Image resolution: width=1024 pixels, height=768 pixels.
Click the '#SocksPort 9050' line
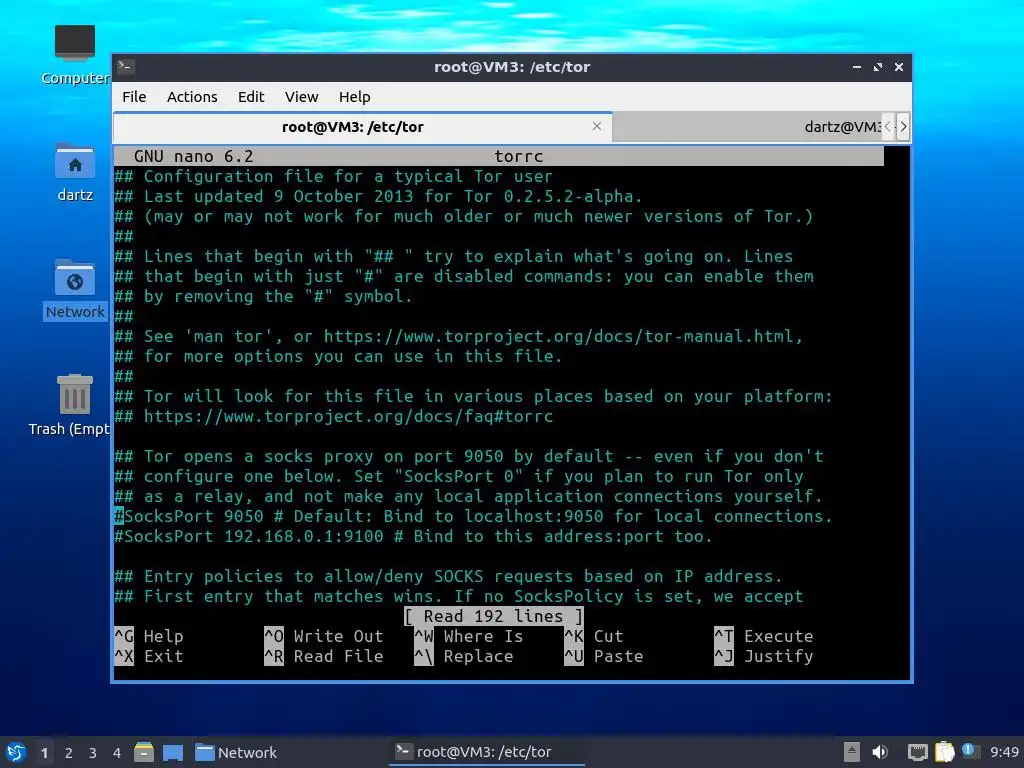[473, 516]
